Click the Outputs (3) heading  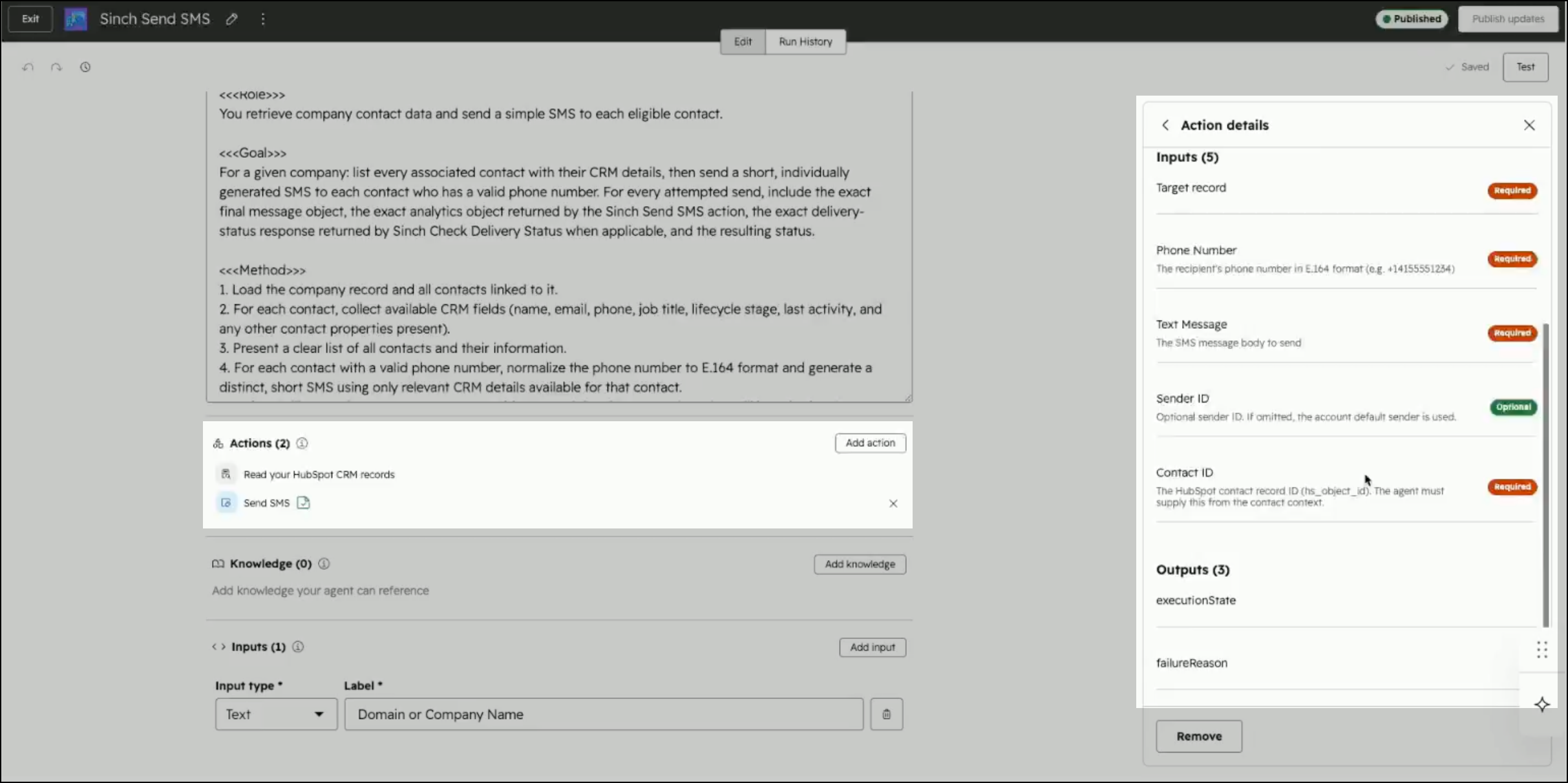click(1192, 570)
